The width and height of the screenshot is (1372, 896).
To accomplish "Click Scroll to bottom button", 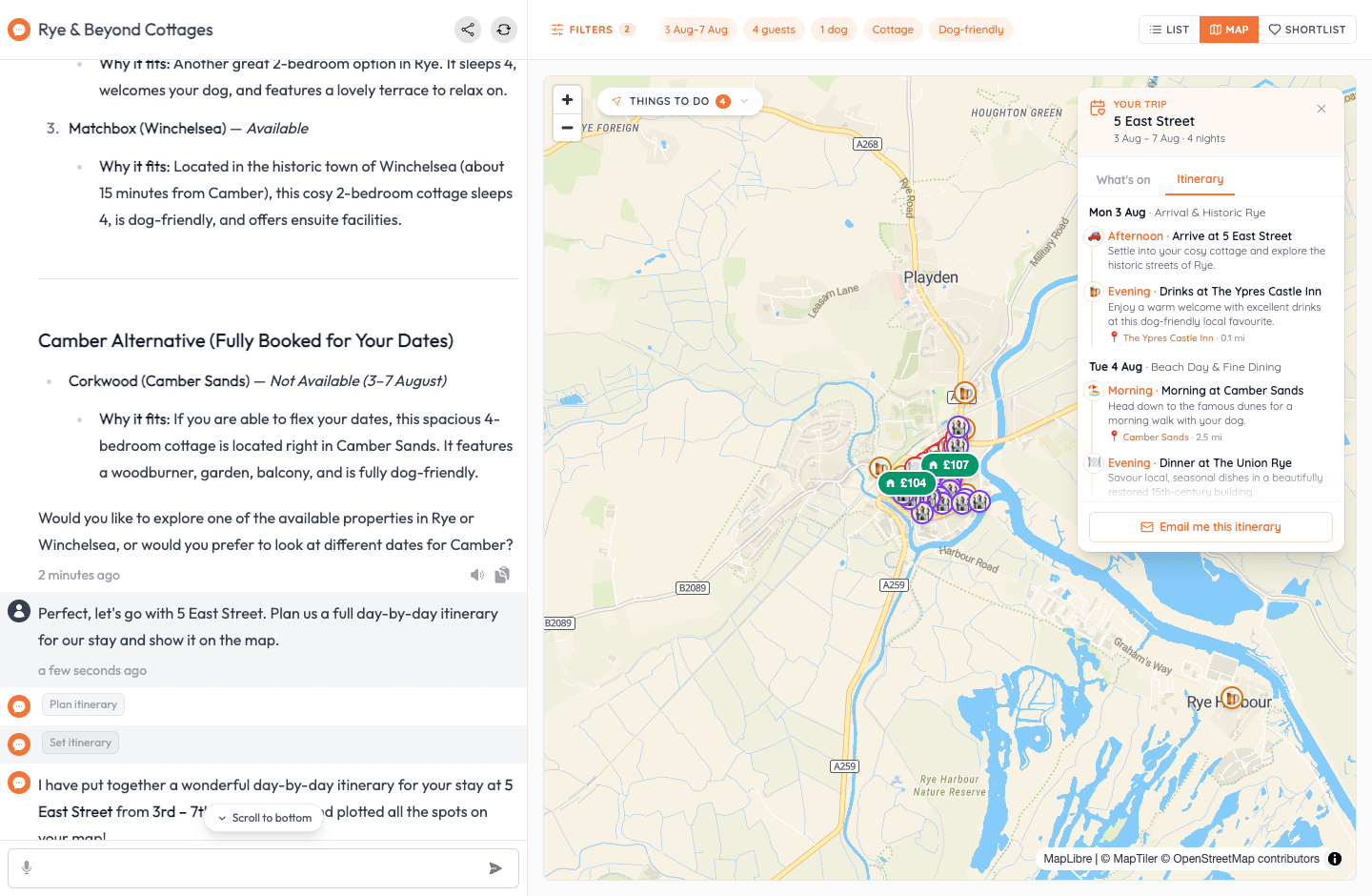I will click(264, 818).
